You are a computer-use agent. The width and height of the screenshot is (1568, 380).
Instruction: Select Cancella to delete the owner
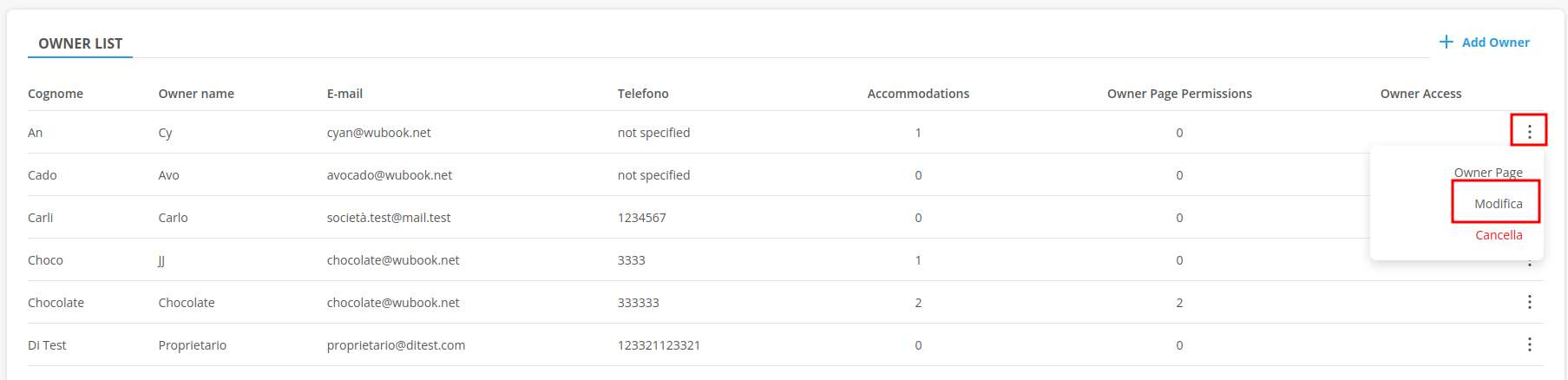tap(1498, 234)
